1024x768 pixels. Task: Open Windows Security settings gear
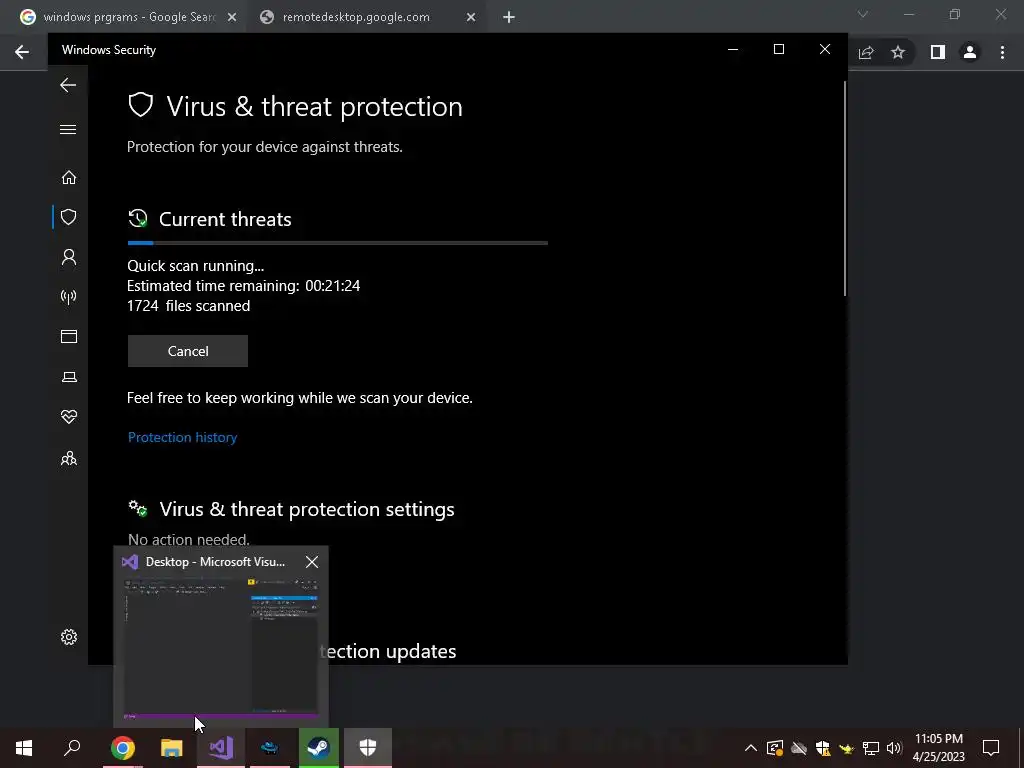(x=69, y=637)
